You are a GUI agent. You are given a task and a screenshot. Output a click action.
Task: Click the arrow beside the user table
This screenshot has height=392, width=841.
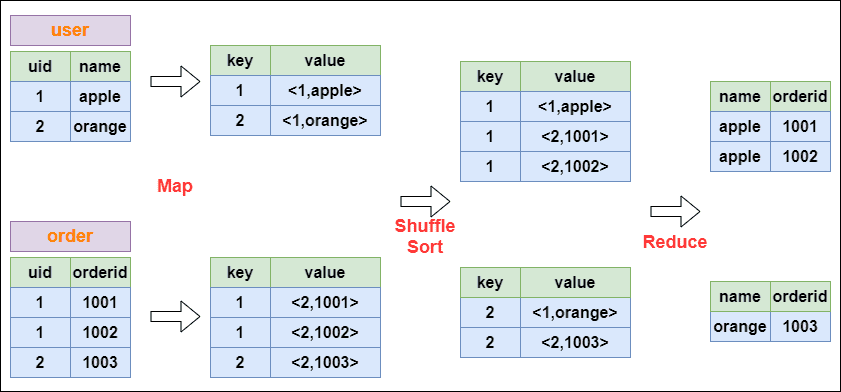click(x=175, y=82)
